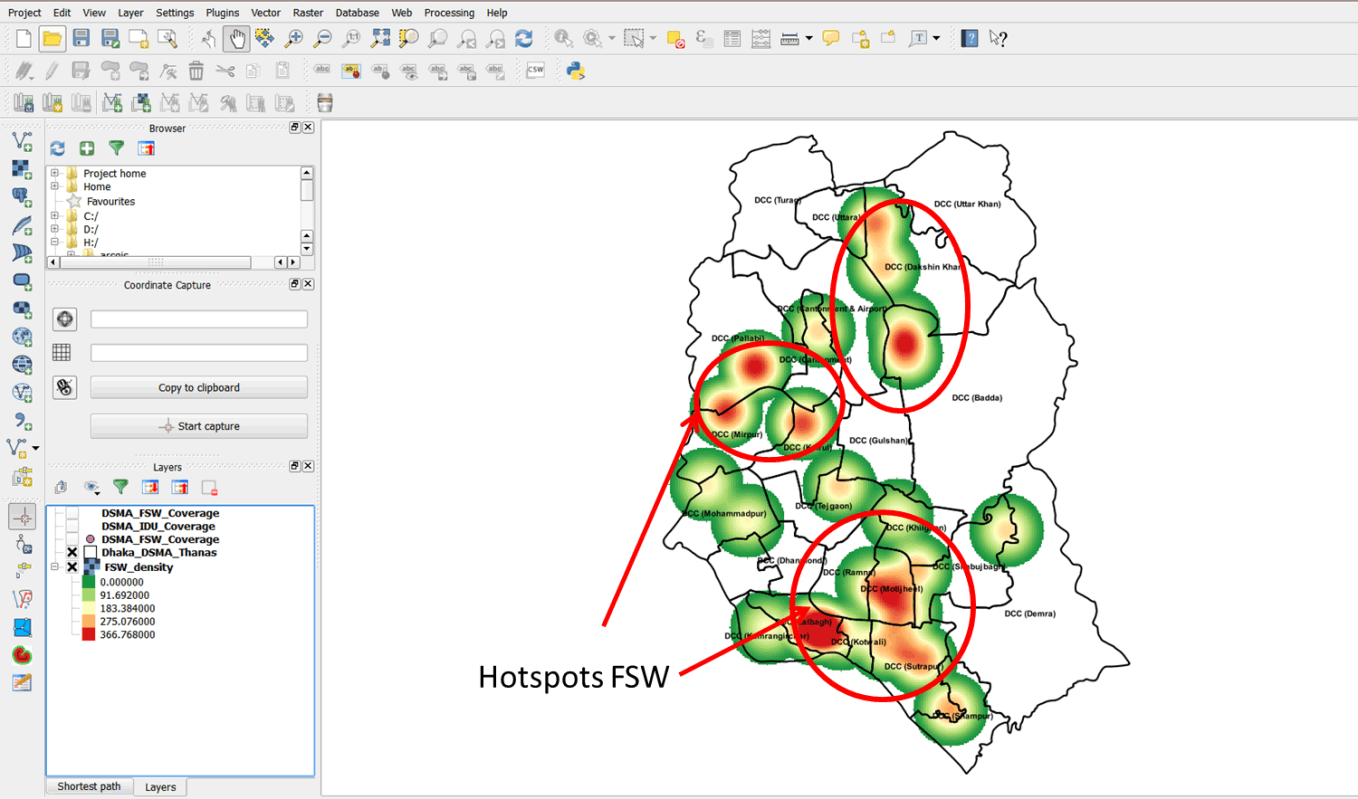Click the Layers panel filter legend icon
Image resolution: width=1358 pixels, height=799 pixels.
tap(121, 487)
